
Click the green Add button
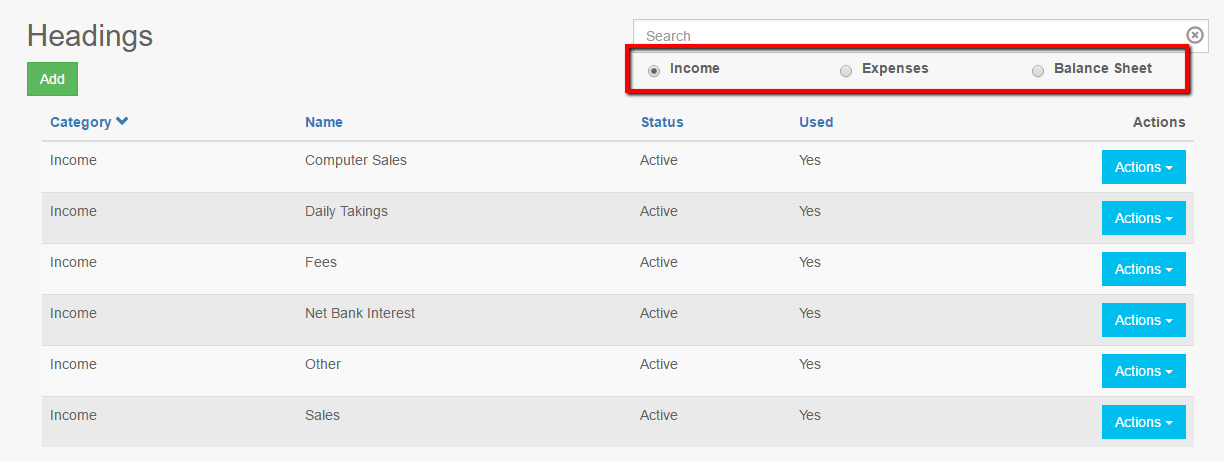tap(52, 79)
